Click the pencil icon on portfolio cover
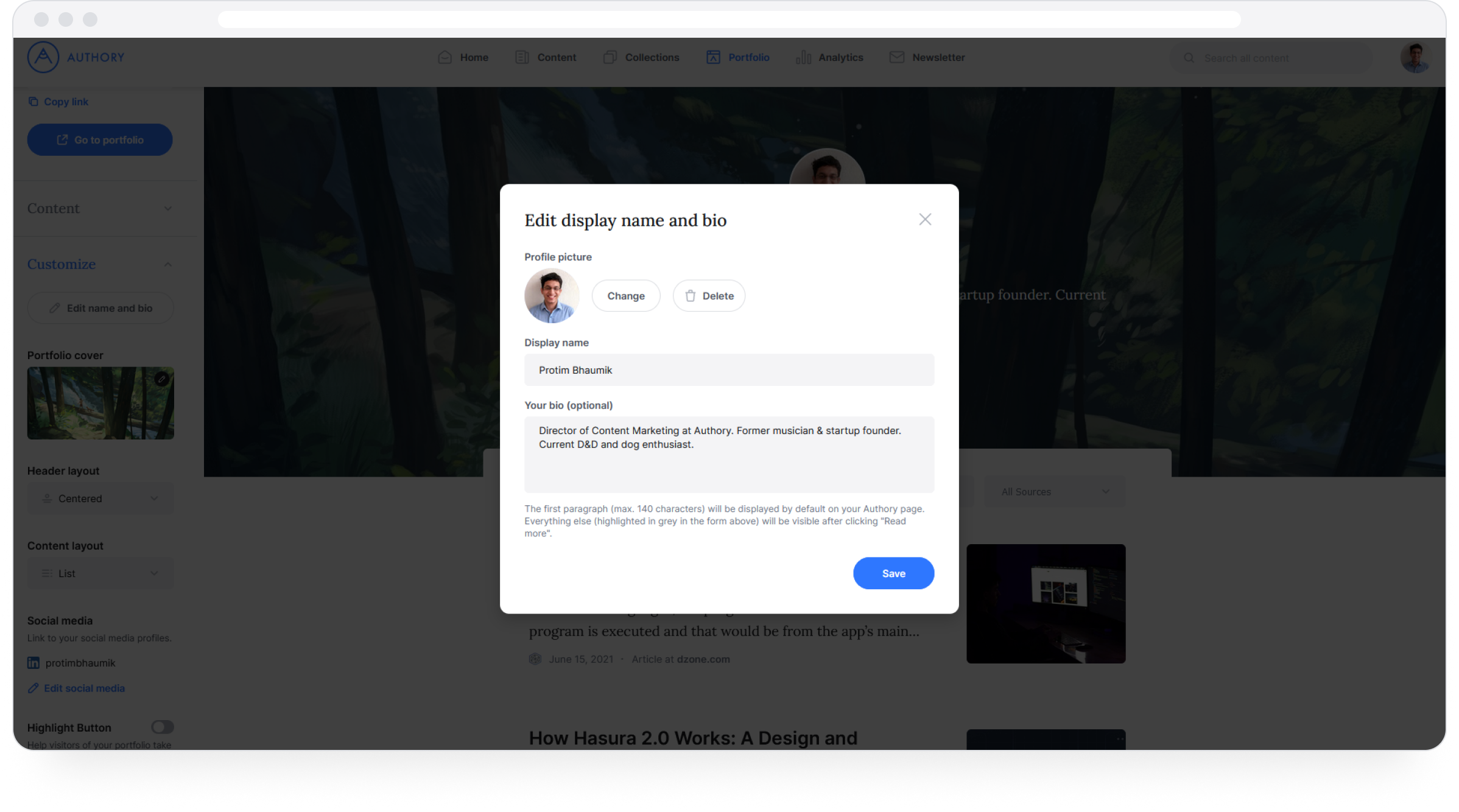1459x812 pixels. pyautogui.click(x=161, y=379)
